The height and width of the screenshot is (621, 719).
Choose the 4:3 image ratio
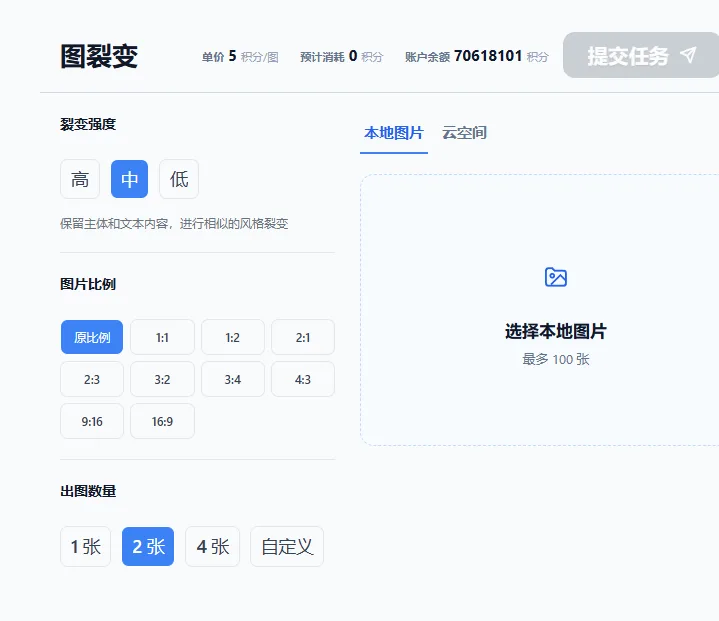pos(302,379)
